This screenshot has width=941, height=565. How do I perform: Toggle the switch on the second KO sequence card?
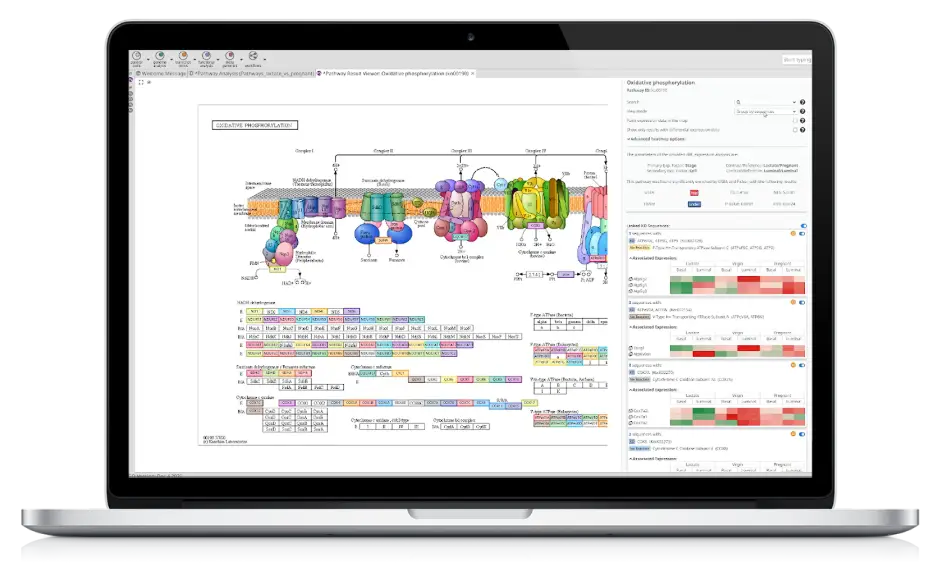[x=802, y=303]
